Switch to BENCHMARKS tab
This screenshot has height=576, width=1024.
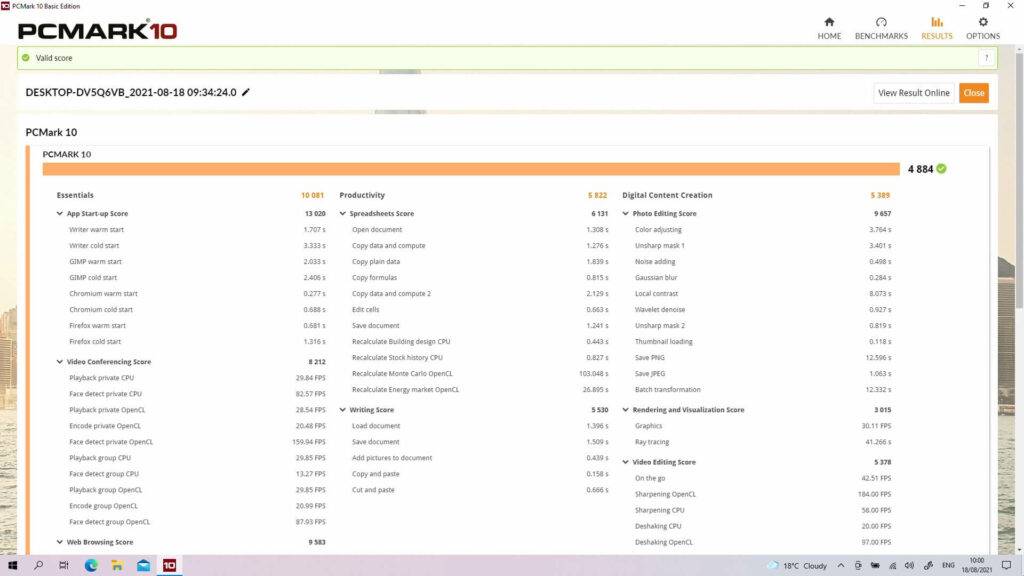point(881,29)
